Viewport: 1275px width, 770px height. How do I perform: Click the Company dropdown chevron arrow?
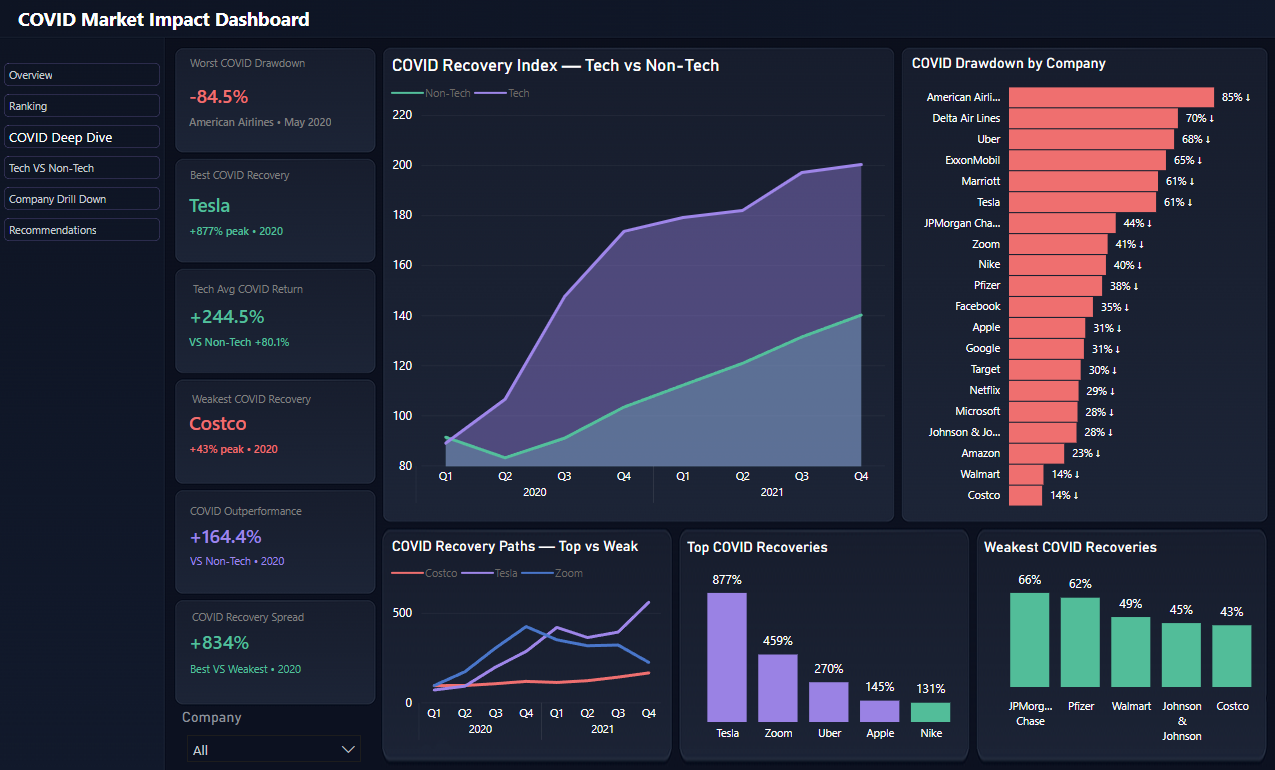348,749
